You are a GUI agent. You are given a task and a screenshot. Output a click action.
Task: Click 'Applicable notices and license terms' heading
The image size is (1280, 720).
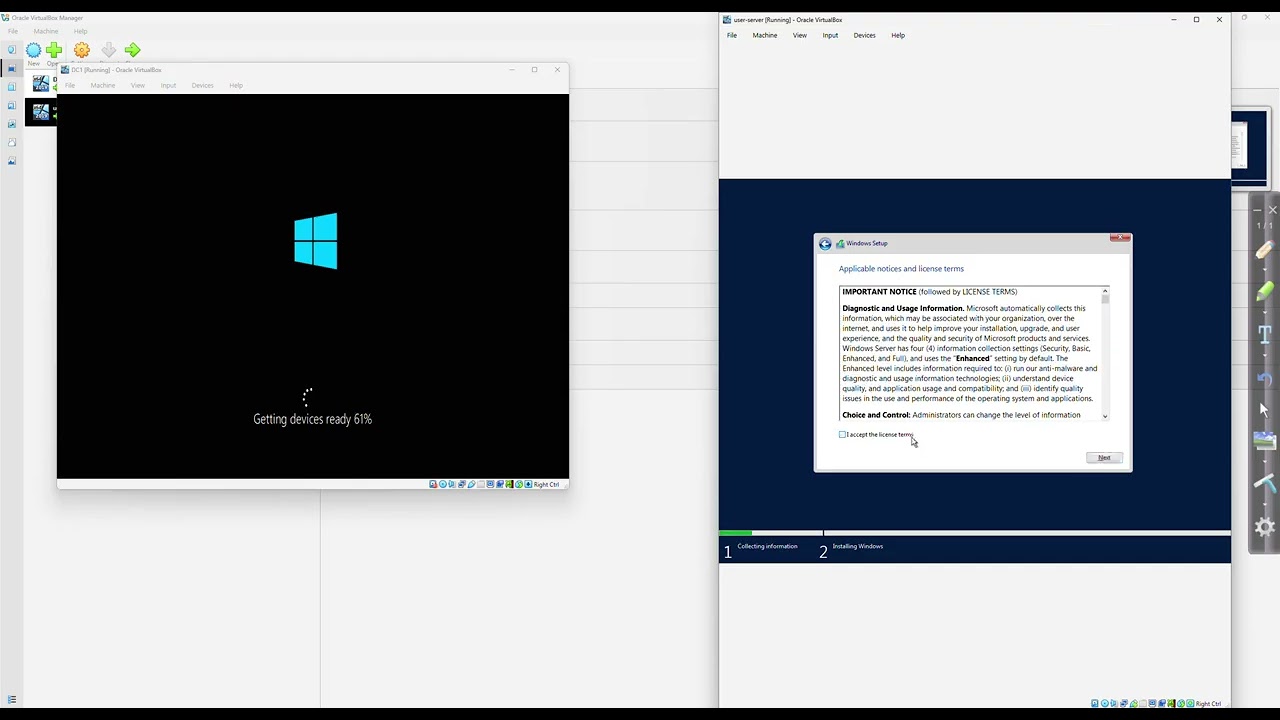coord(901,268)
